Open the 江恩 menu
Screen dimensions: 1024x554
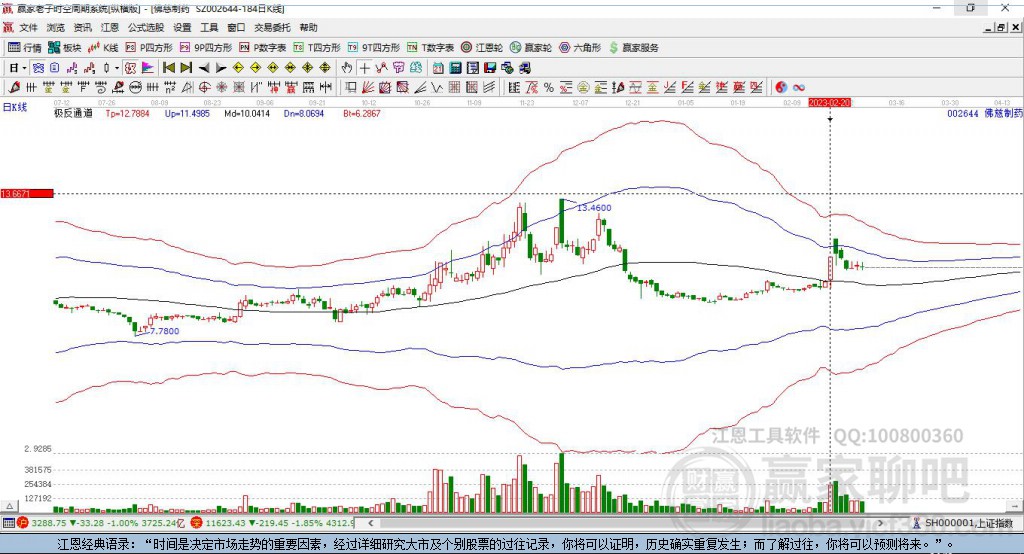(110, 27)
